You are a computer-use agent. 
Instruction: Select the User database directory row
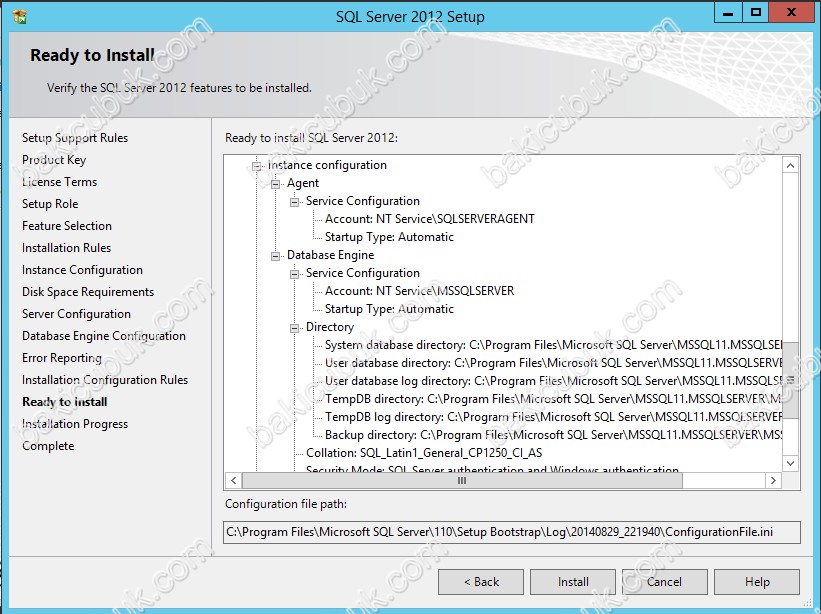(553, 363)
